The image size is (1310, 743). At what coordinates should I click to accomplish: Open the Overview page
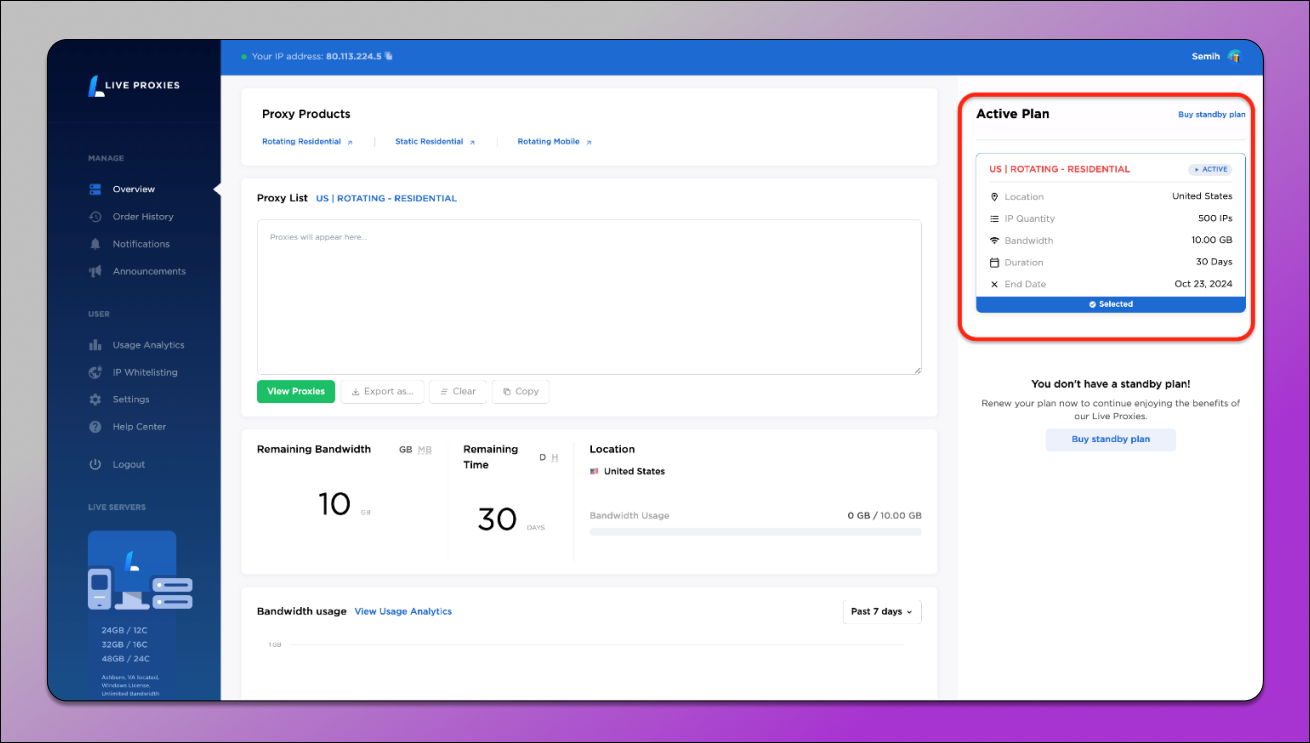[134, 189]
